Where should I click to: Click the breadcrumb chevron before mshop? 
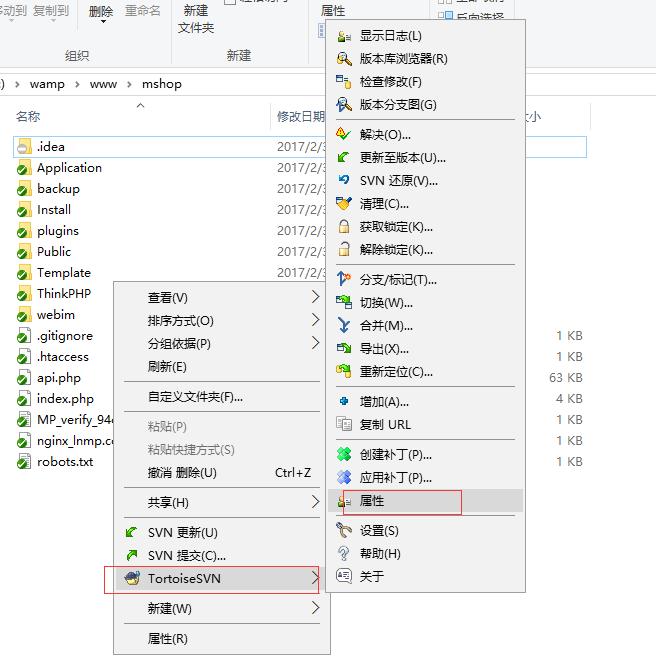tap(129, 84)
